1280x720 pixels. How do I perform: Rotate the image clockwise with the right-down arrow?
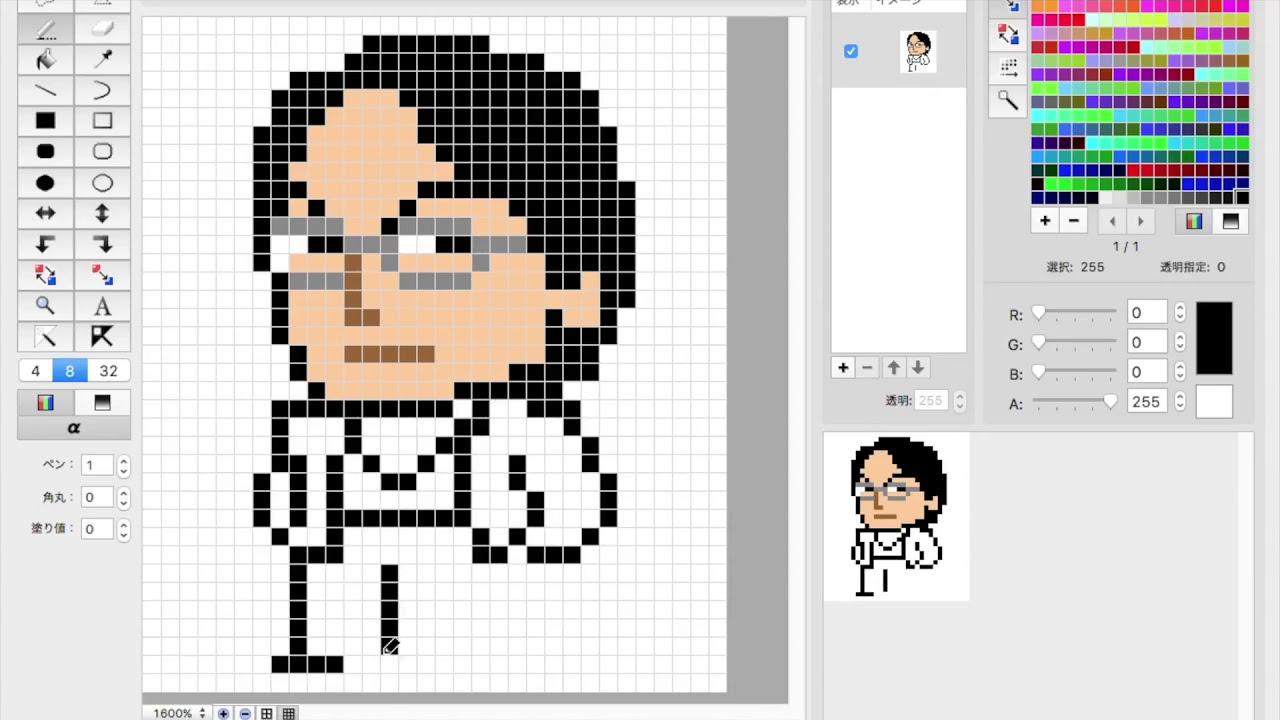pyautogui.click(x=102, y=244)
